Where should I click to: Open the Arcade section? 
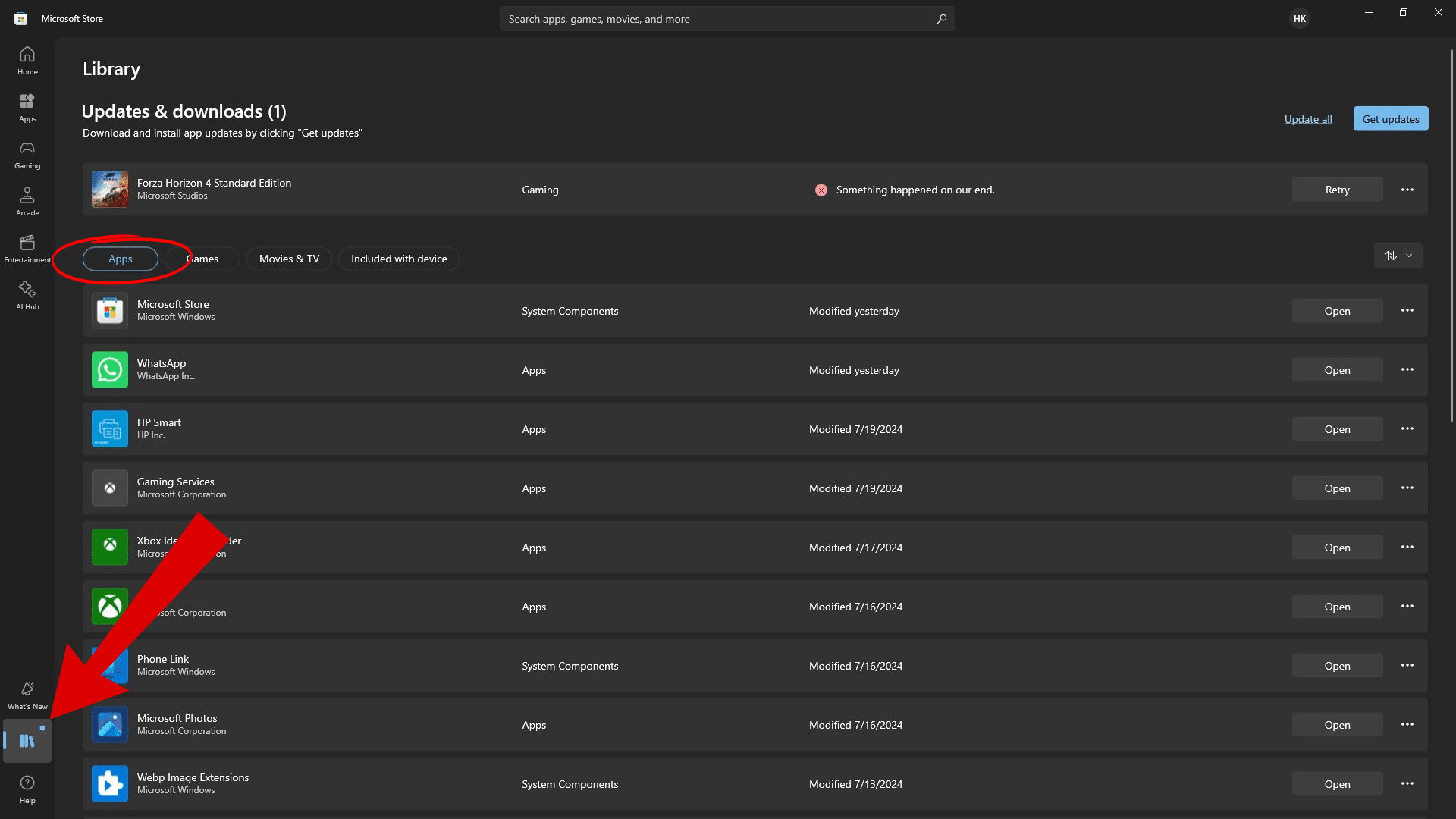pyautogui.click(x=27, y=202)
